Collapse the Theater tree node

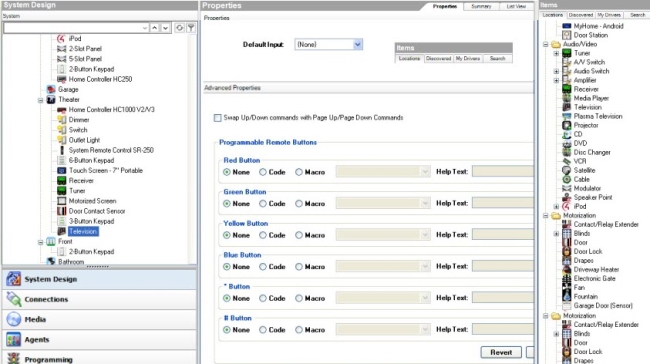[x=41, y=100]
